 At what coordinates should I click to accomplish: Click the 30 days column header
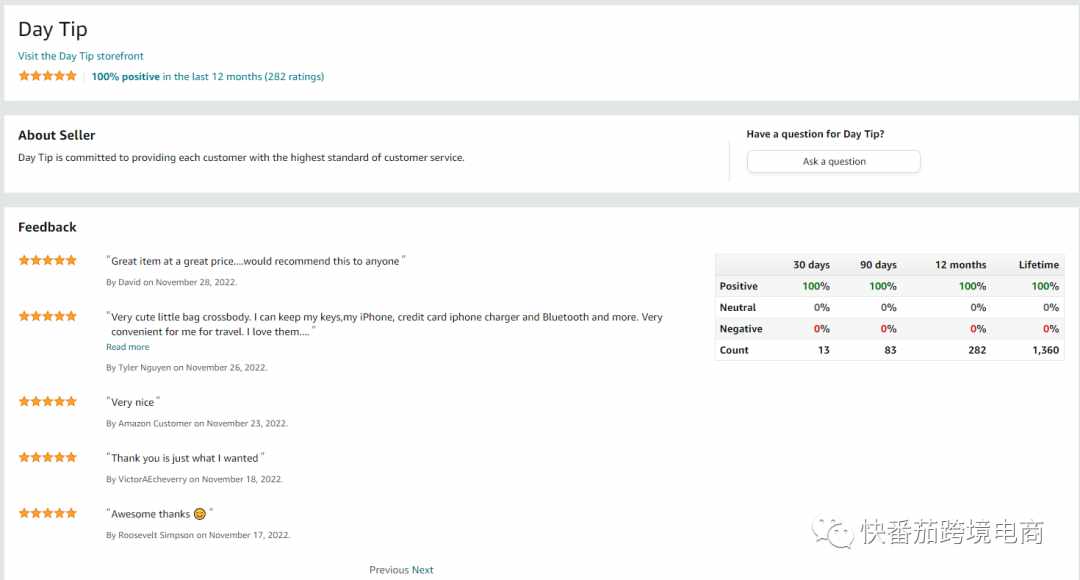811,265
